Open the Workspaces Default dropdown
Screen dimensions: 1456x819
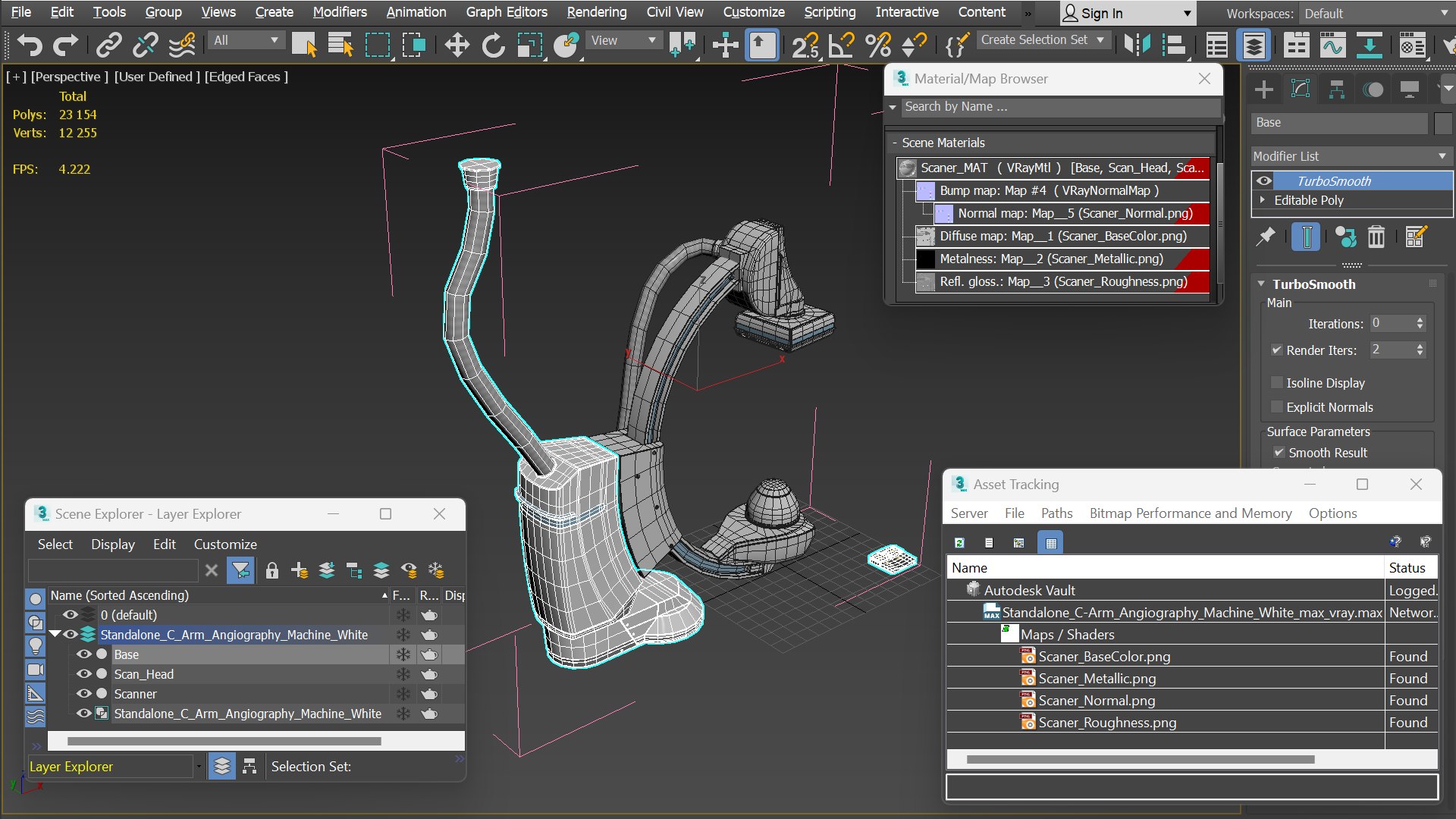click(x=1376, y=14)
